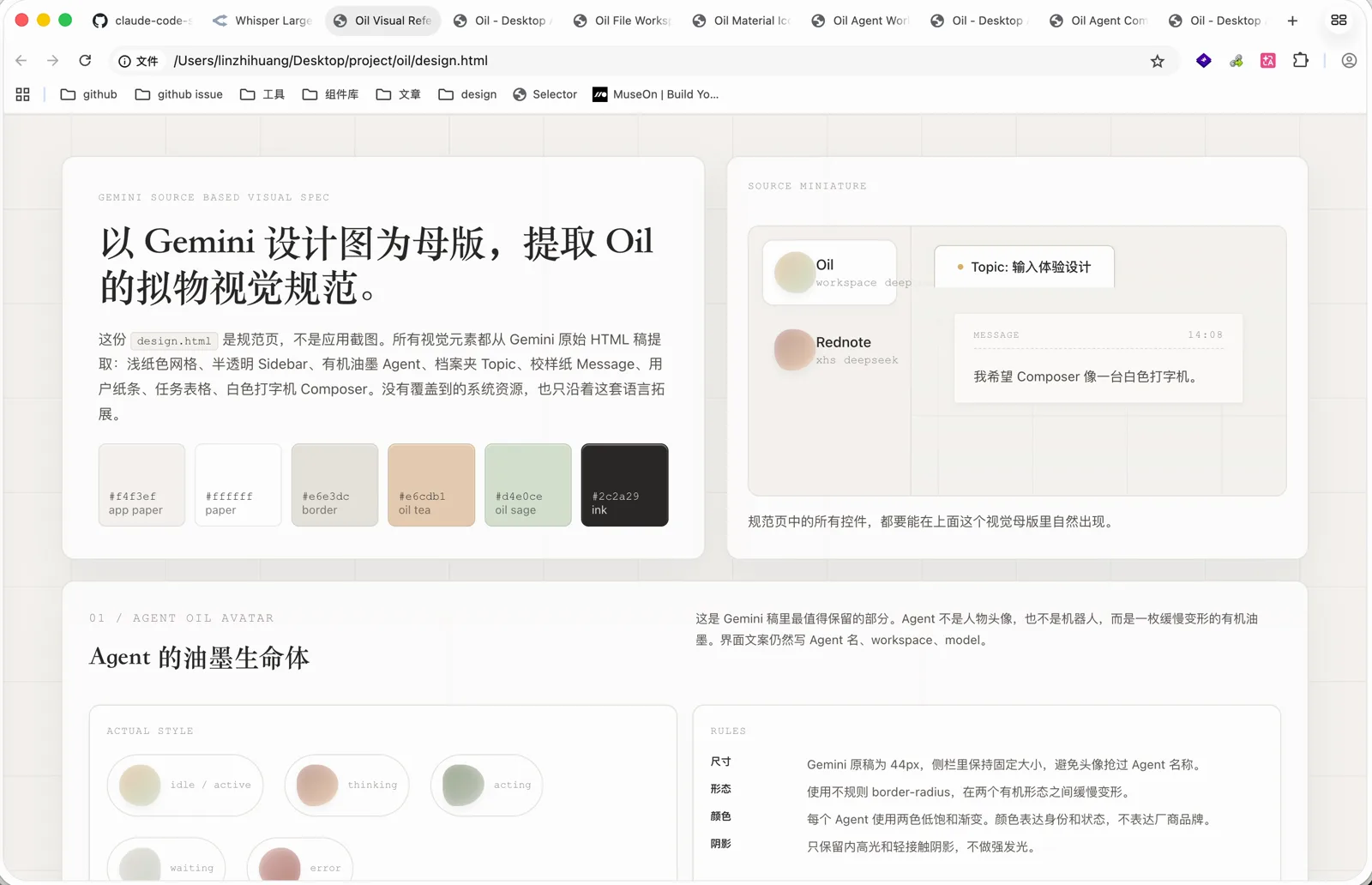
Task: Click the 14:08 message timestamp
Action: click(x=1205, y=334)
